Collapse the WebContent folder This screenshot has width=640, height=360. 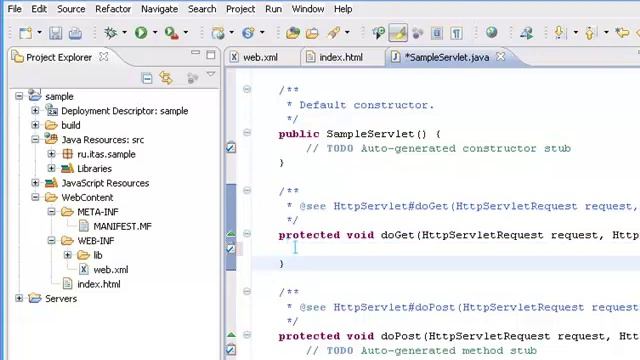point(35,197)
